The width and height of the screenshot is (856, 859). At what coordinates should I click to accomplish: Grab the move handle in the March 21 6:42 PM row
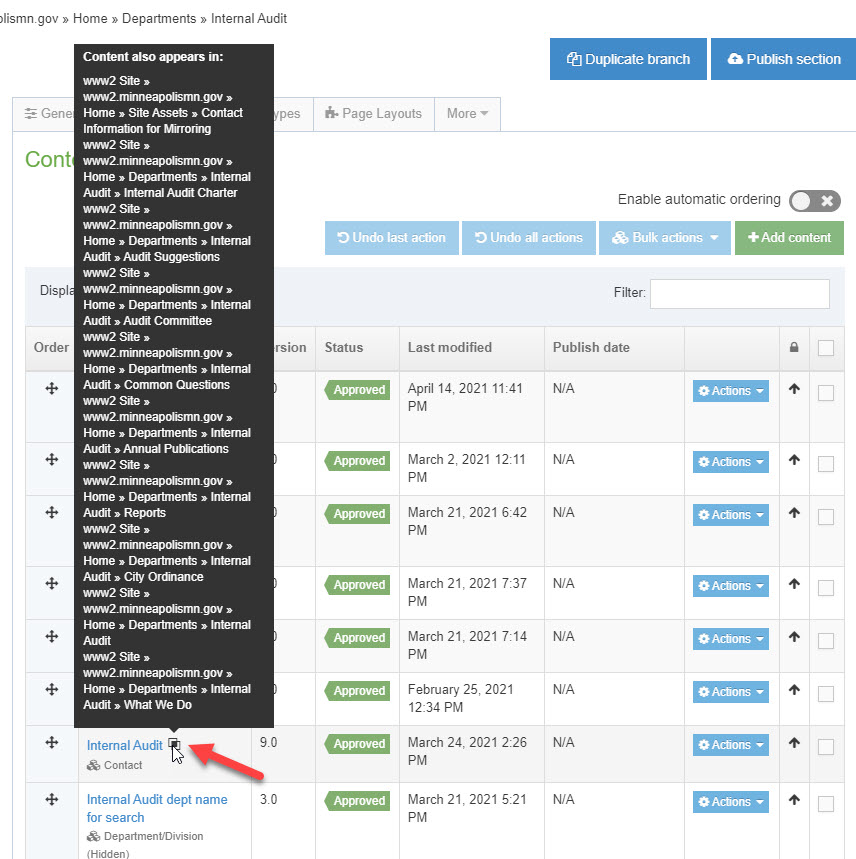pyautogui.click(x=51, y=513)
